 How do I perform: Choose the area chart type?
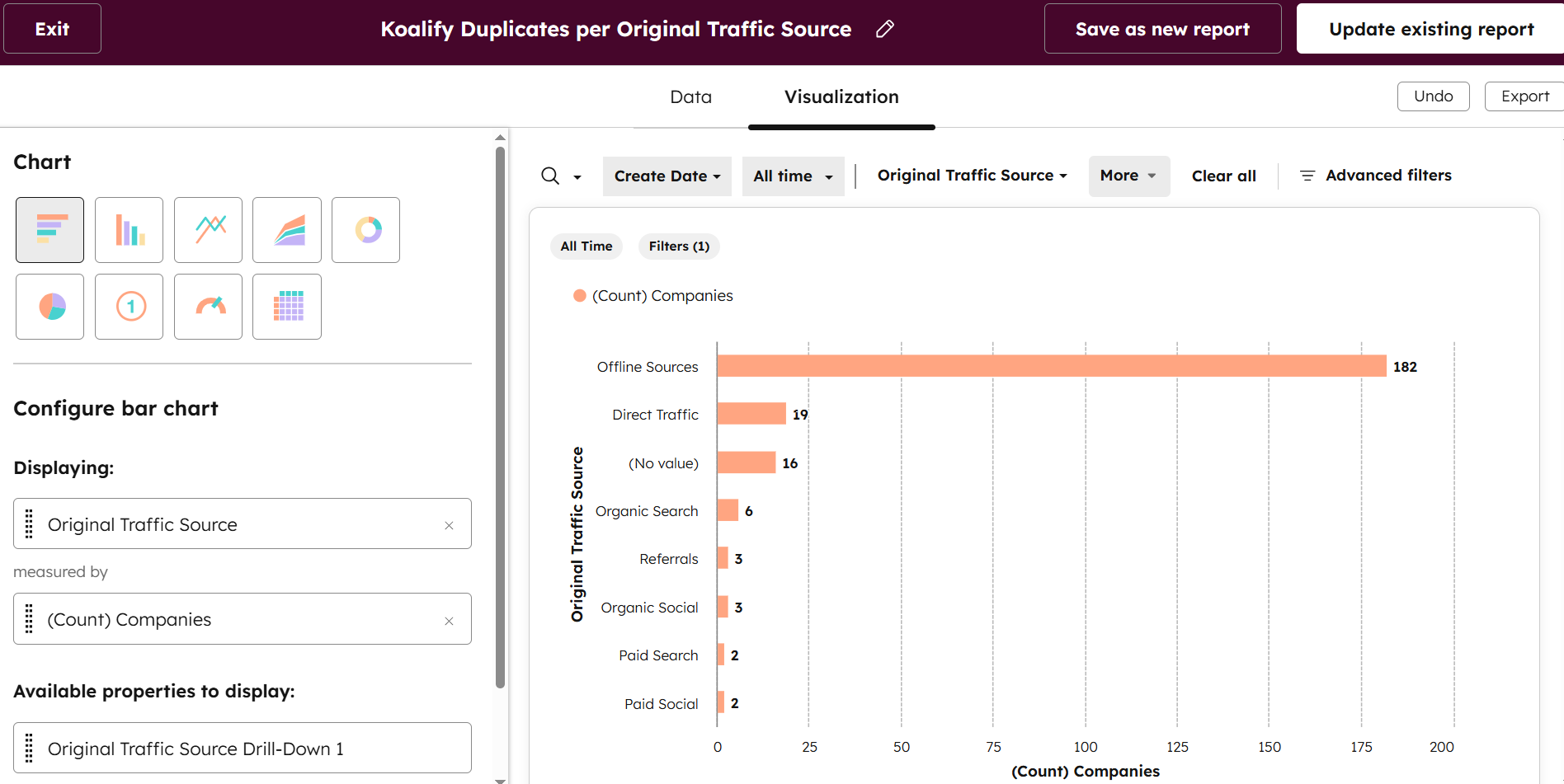click(287, 230)
